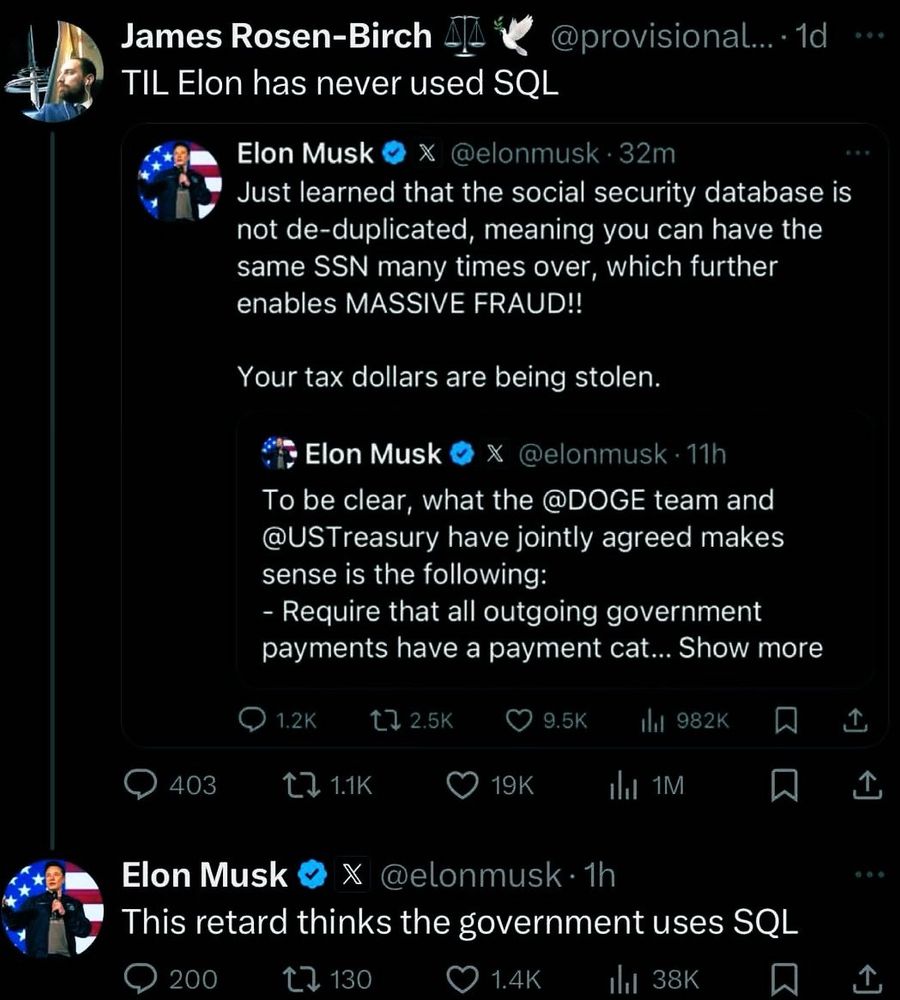Reply to Elon Musk's bottom post
The width and height of the screenshot is (900, 1000).
pos(138,979)
